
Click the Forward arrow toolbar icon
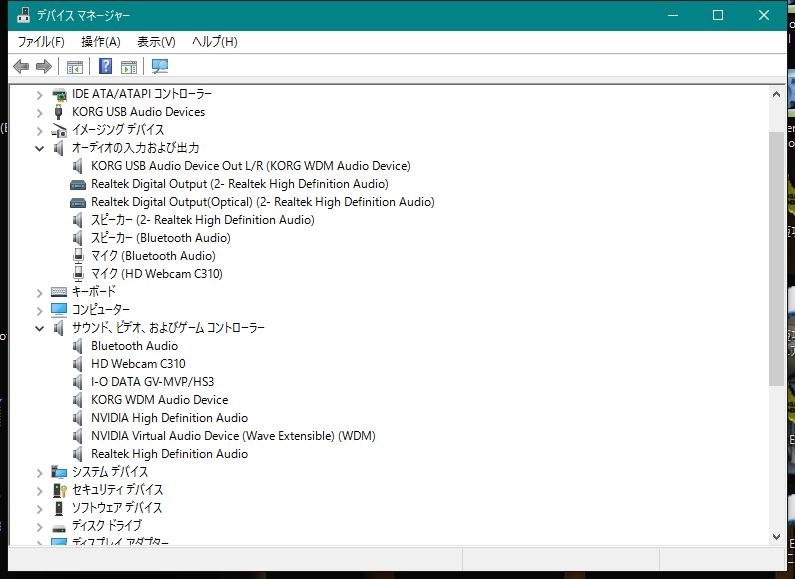pyautogui.click(x=44, y=66)
